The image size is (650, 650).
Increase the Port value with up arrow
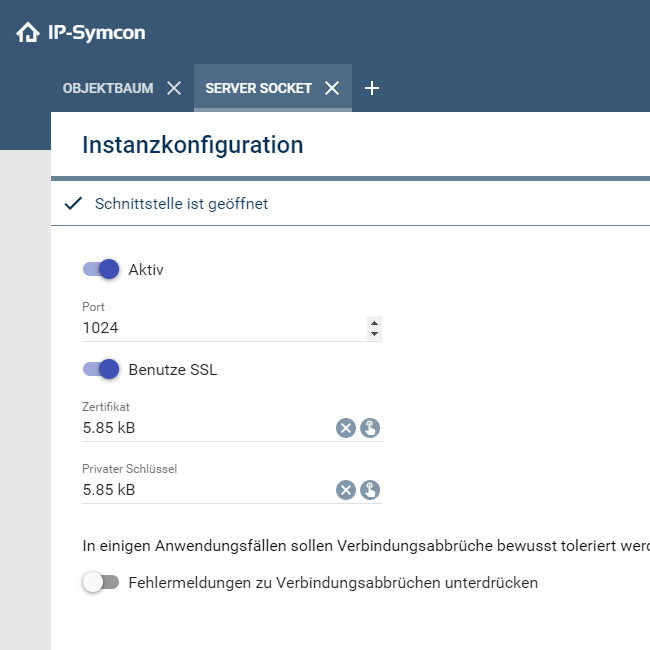pyautogui.click(x=374, y=322)
